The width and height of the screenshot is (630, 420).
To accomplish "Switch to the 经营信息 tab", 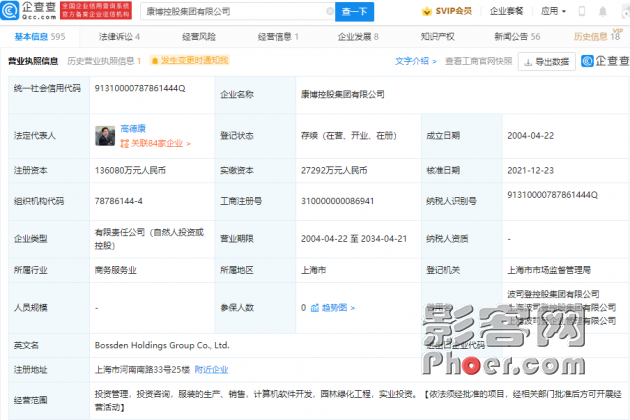I will (278, 37).
